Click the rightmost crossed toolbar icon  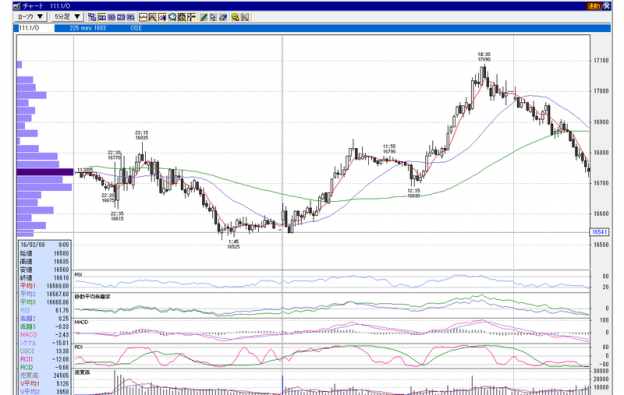tap(245, 17)
